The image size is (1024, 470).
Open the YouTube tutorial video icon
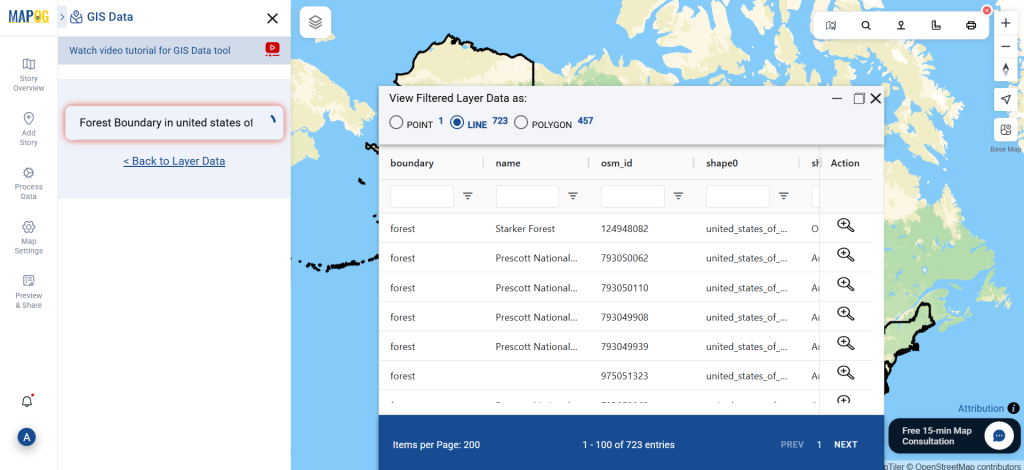click(x=272, y=49)
